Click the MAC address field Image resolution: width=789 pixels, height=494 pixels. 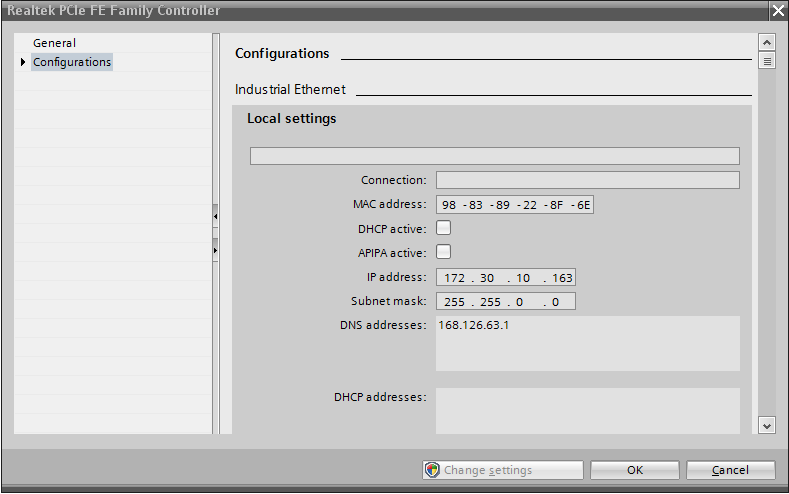point(515,205)
